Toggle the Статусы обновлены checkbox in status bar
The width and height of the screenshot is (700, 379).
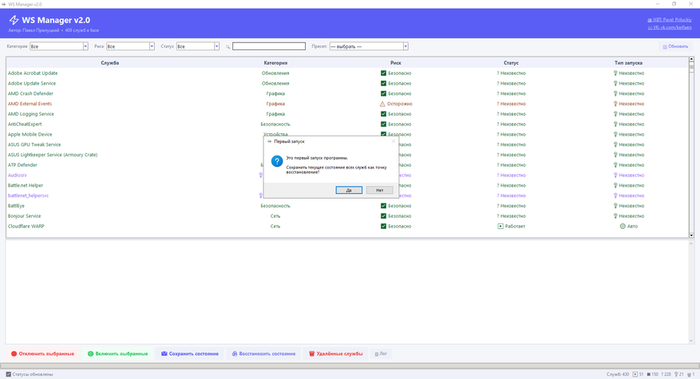pyautogui.click(x=8, y=375)
